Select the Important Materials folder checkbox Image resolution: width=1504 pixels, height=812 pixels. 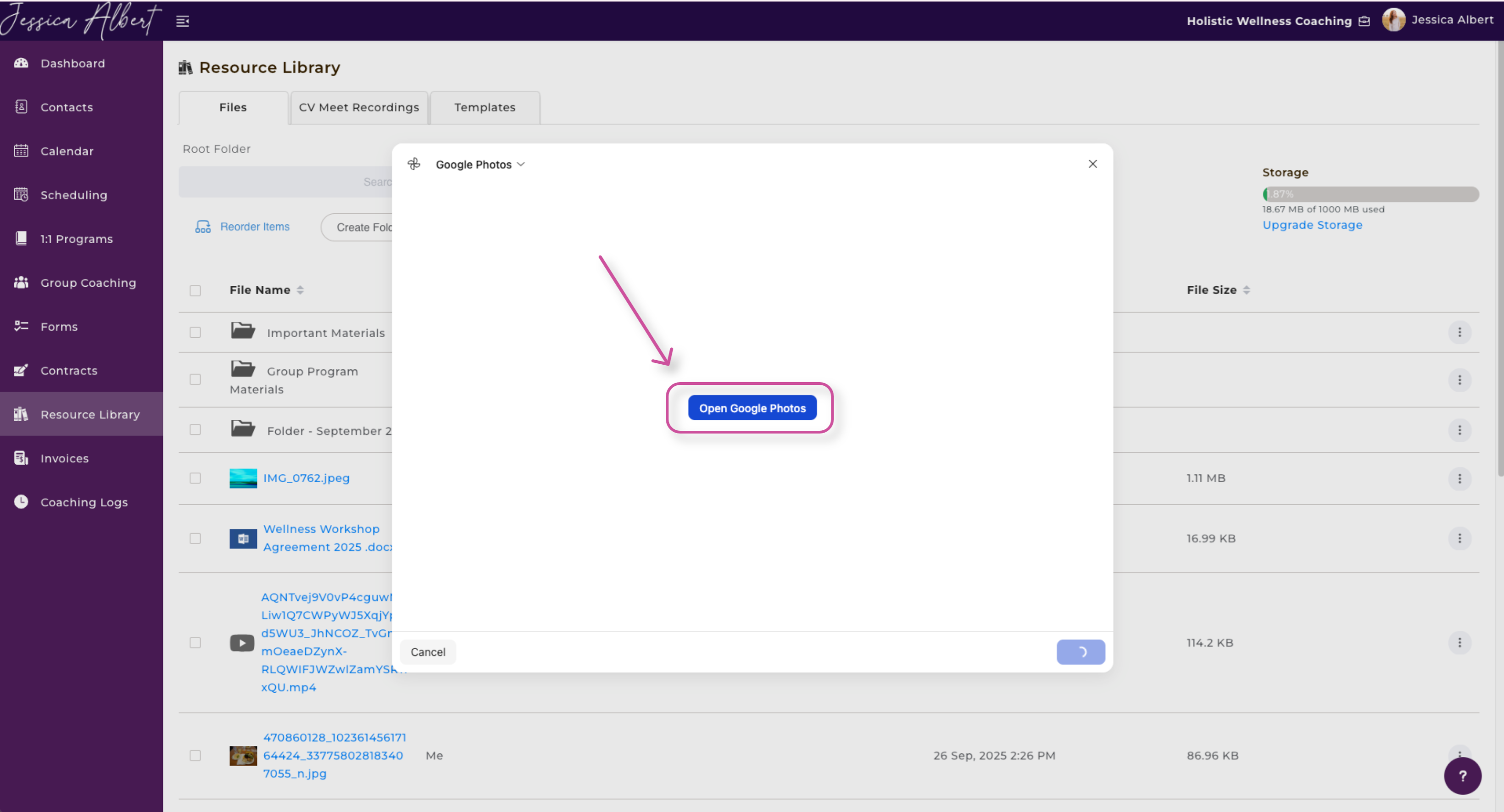(195, 333)
